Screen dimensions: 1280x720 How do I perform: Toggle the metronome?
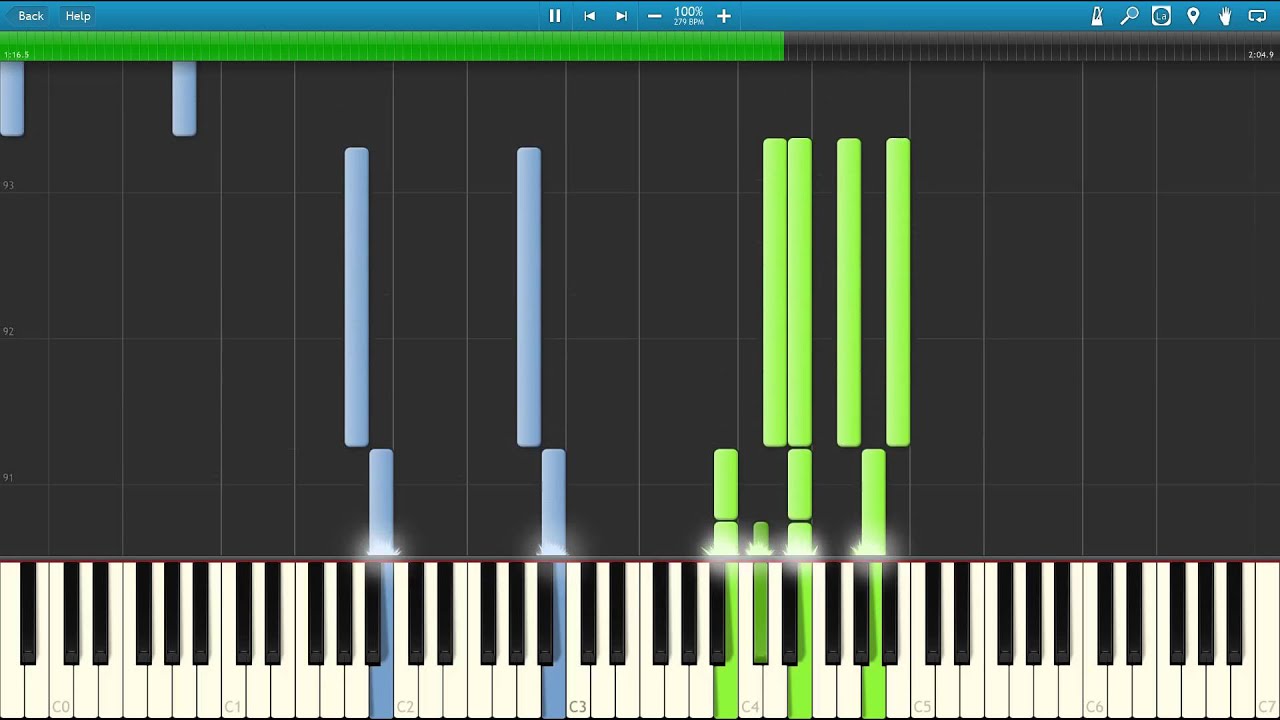(1097, 16)
